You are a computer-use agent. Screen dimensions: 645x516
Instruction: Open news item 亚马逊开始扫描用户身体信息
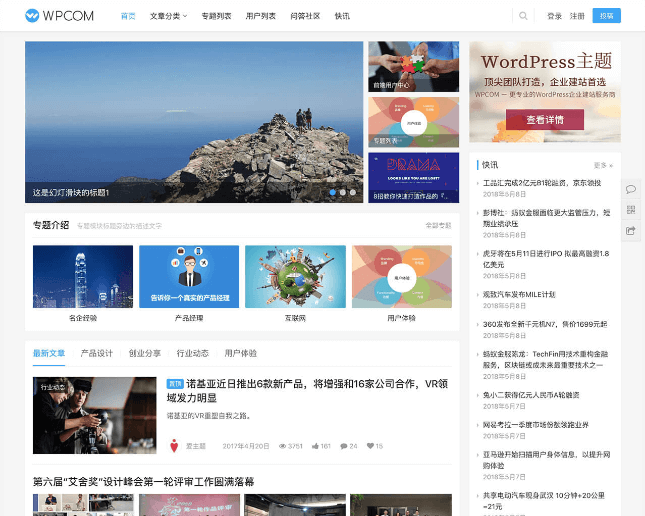(x=547, y=460)
